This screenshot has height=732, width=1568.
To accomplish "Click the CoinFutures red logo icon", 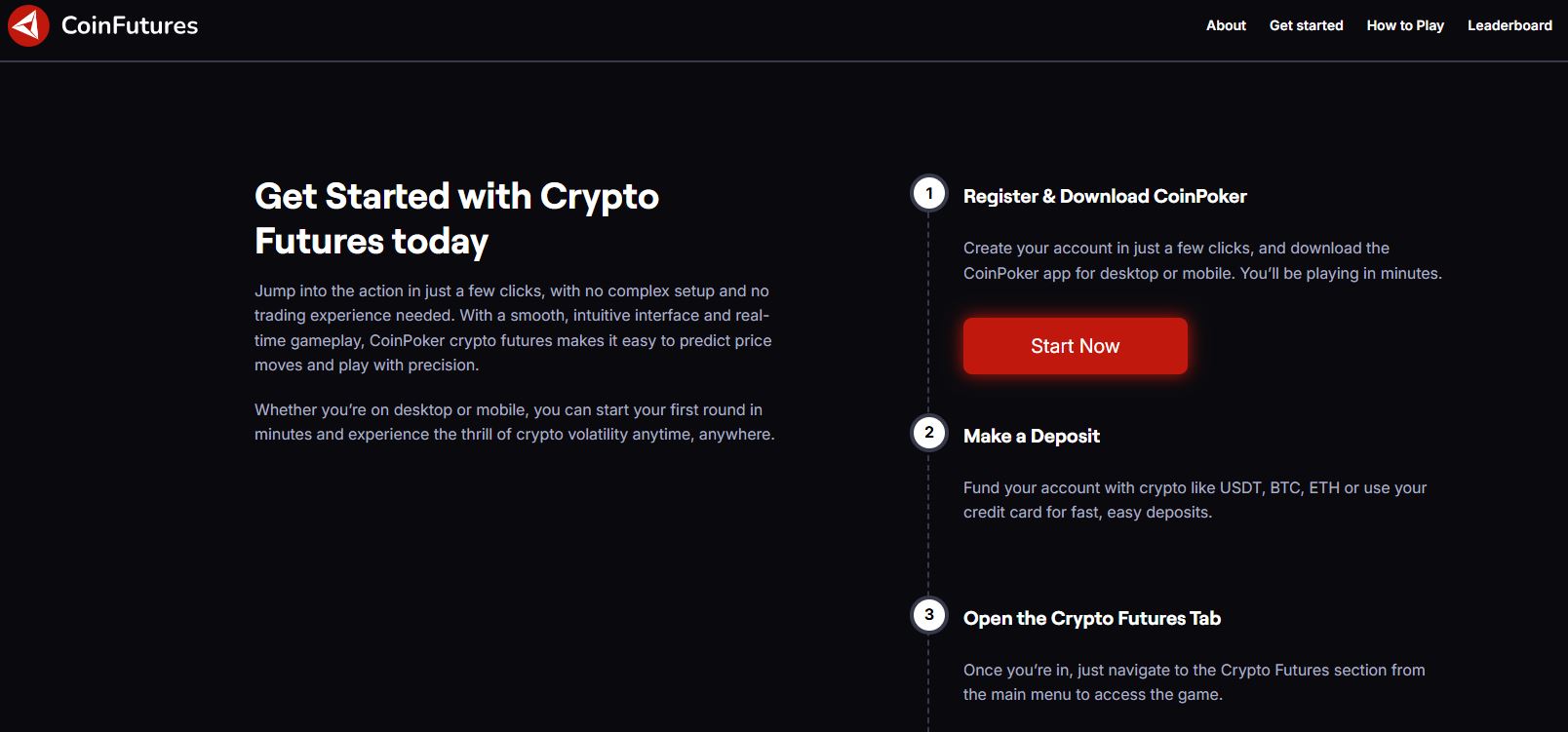I will tap(28, 25).
